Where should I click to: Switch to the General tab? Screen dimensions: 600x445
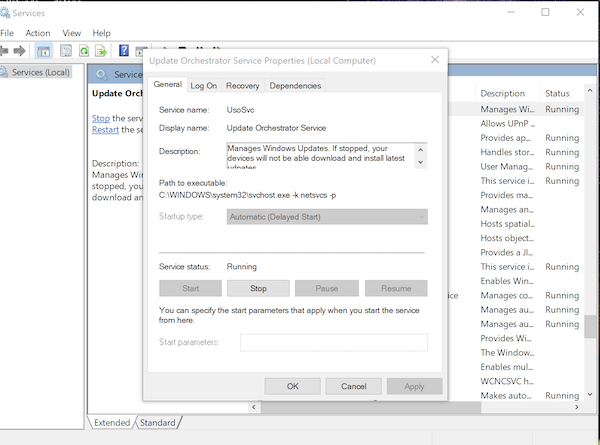(168, 84)
